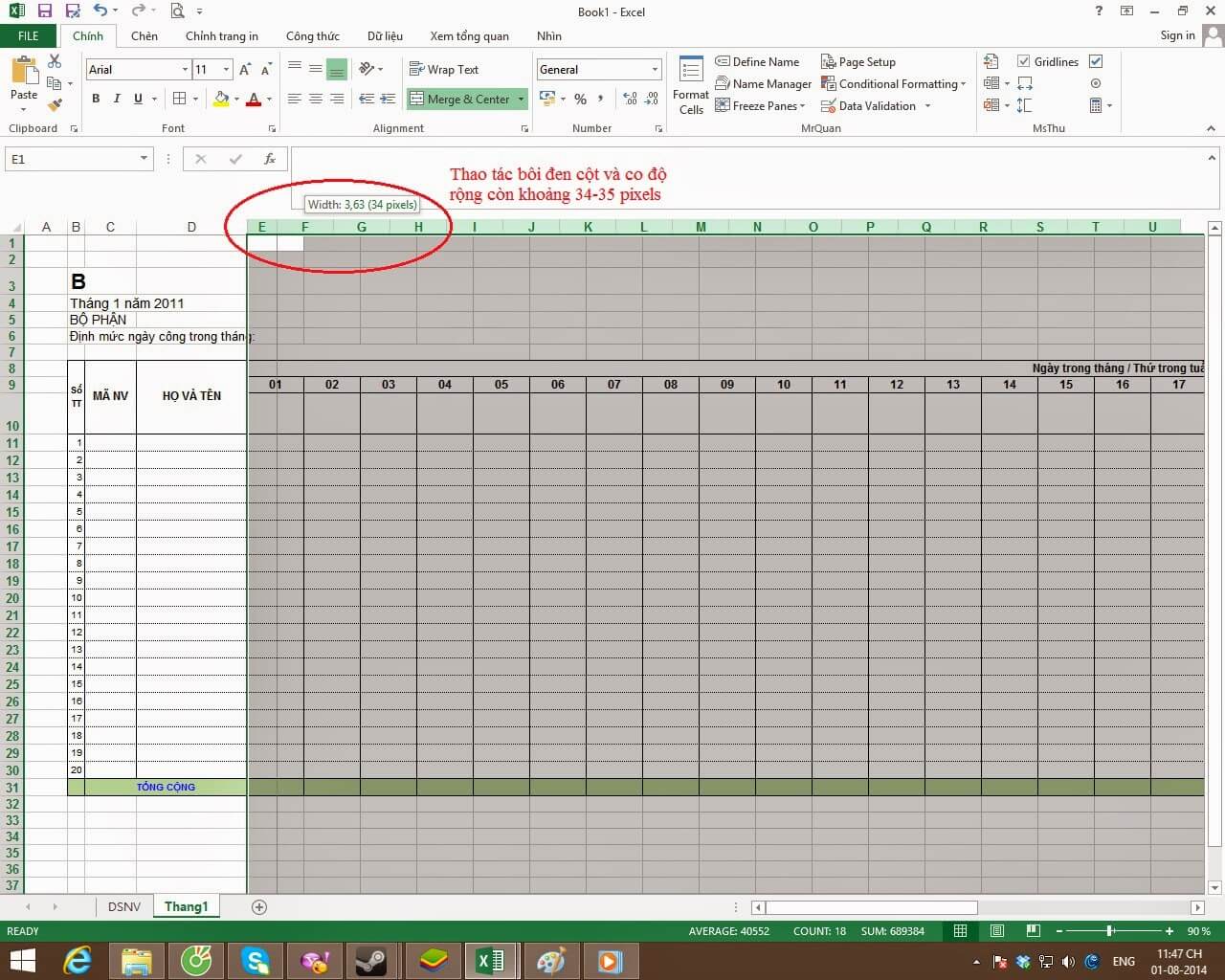1225x980 pixels.
Task: Open Conditional Formatting options
Action: coord(893,83)
